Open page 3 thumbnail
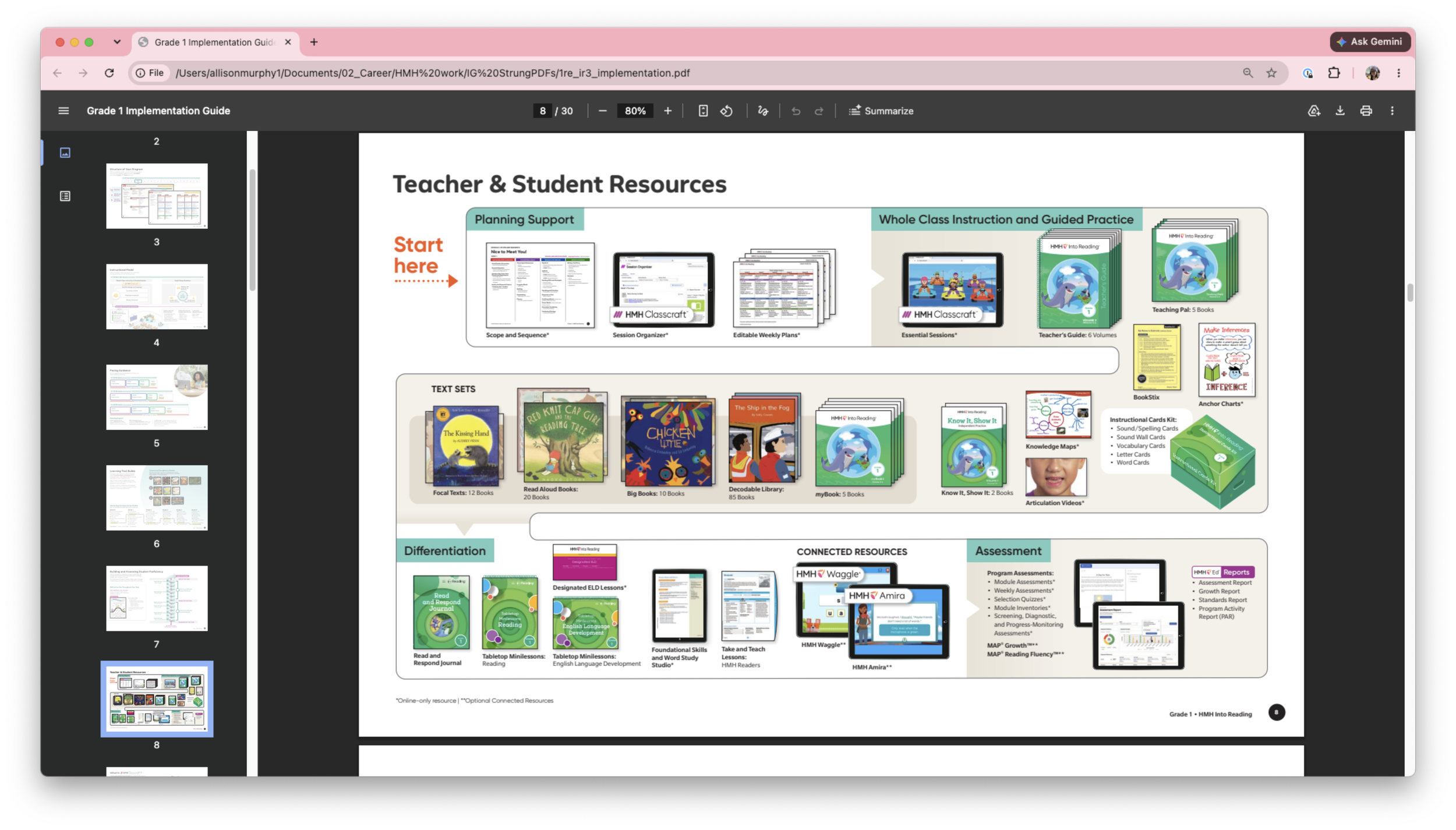This screenshot has width=1456, height=830. coord(157,196)
